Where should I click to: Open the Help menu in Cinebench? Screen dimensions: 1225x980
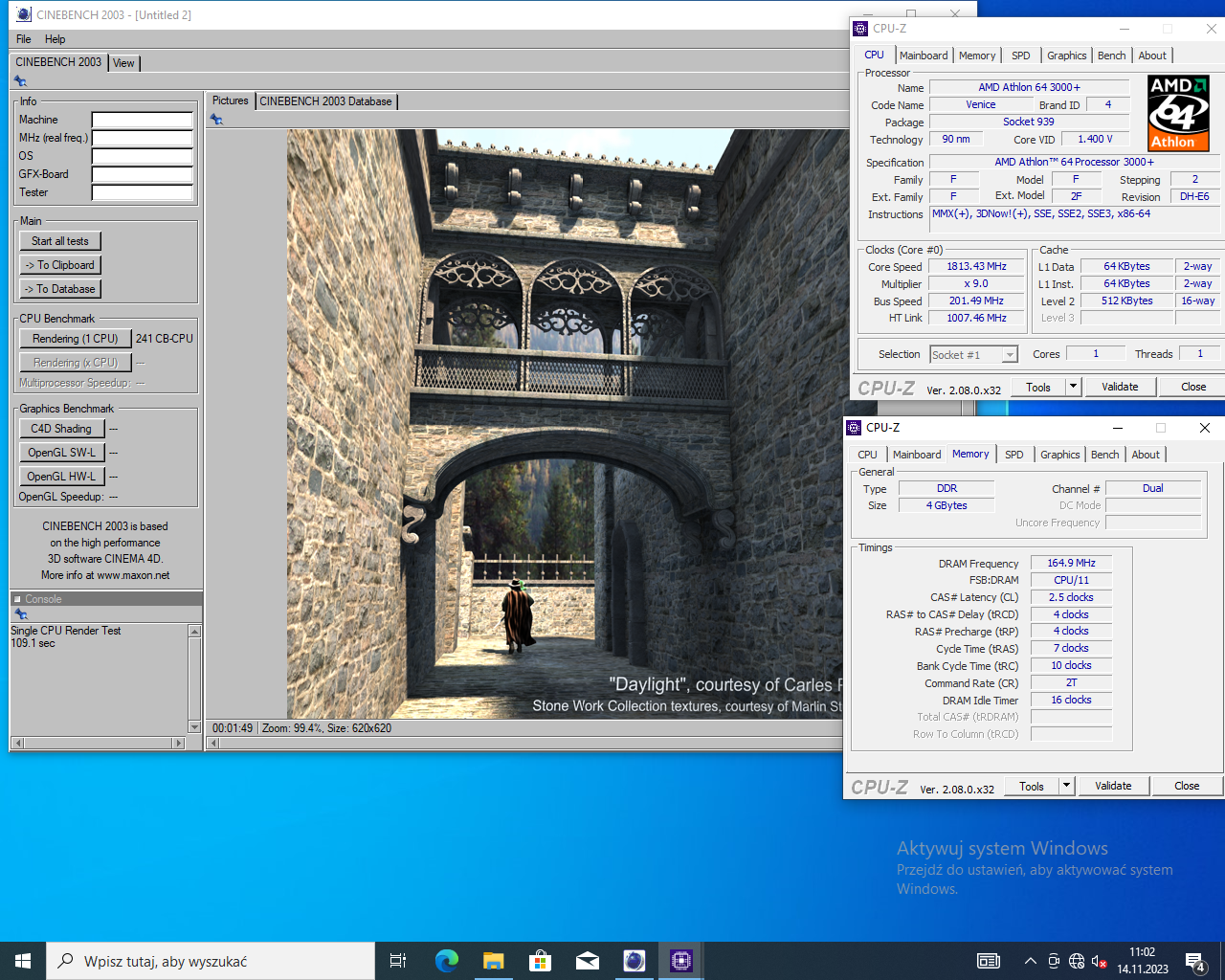[x=55, y=39]
